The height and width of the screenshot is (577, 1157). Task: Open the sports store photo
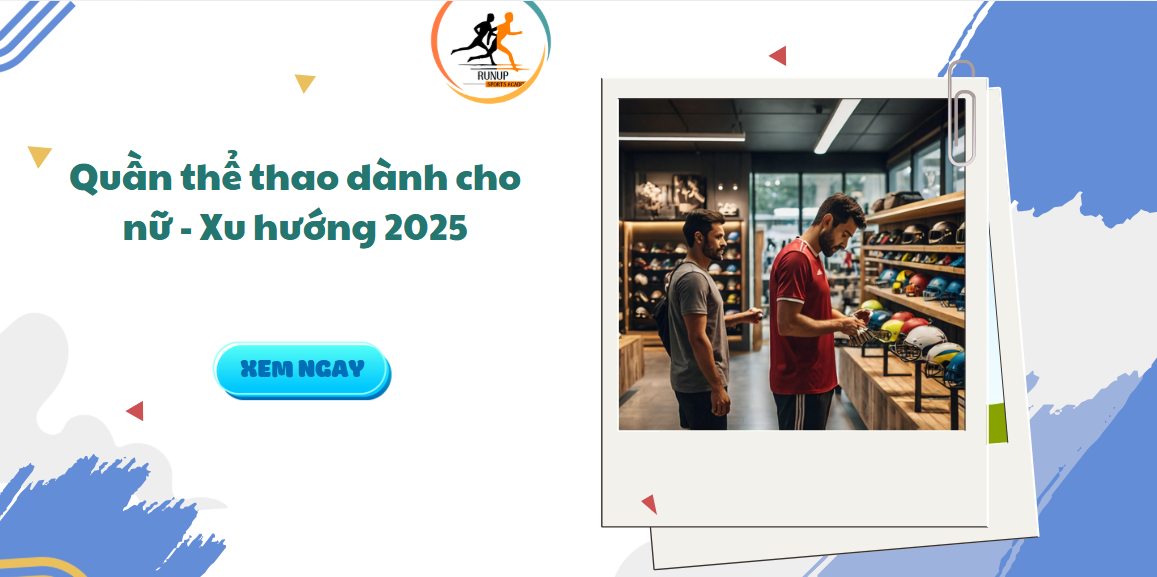792,264
